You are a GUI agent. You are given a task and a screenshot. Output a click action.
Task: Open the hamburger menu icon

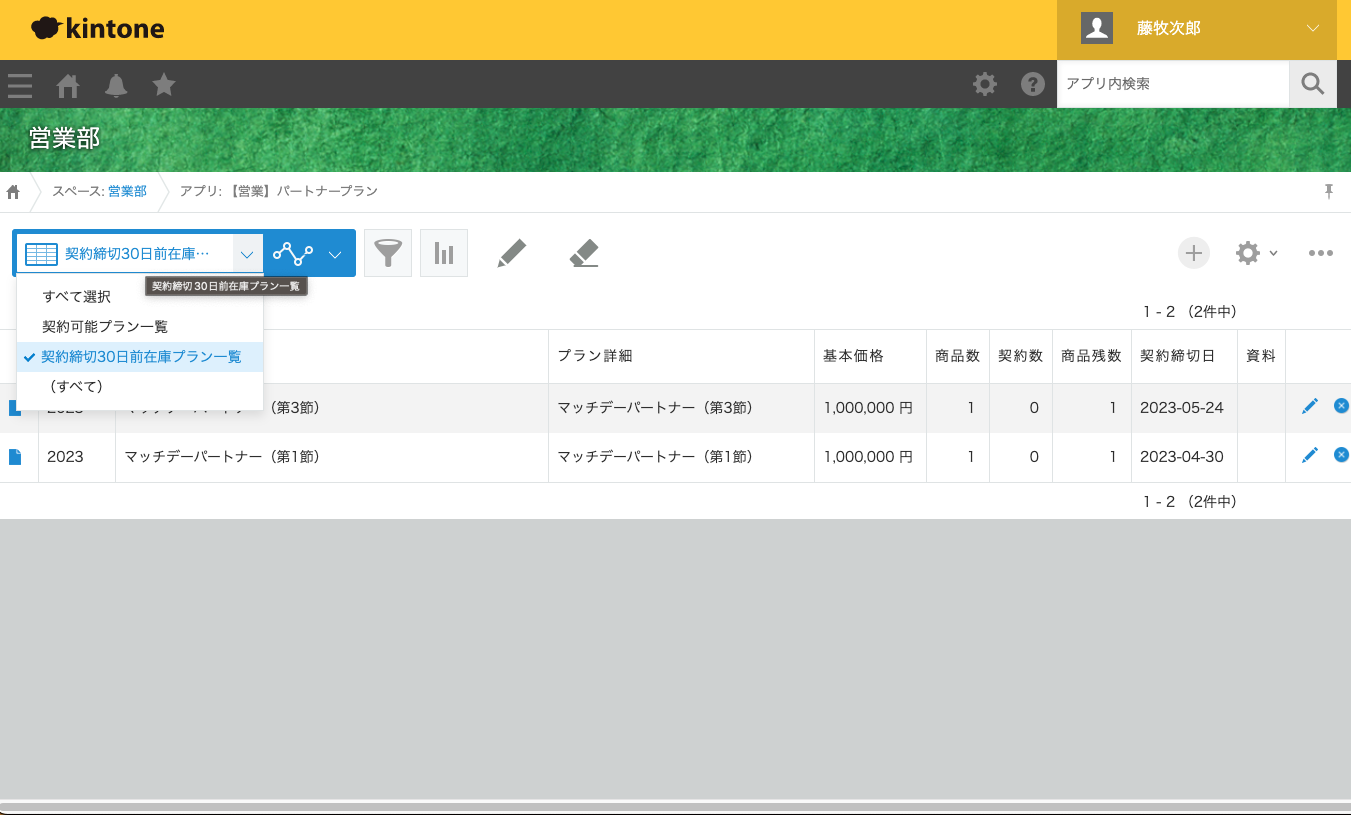click(20, 85)
